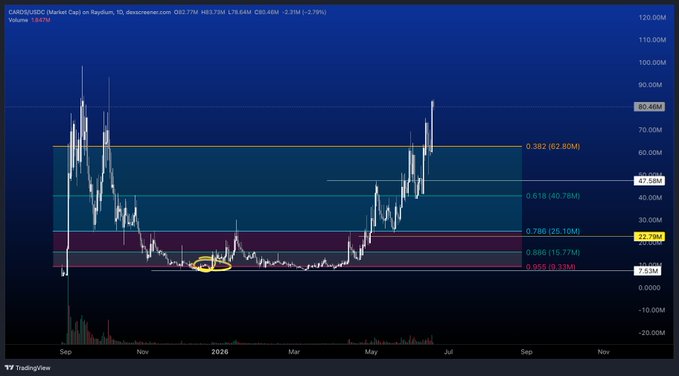Click the H83.73M high value
This screenshot has height=376, width=679.
212,13
